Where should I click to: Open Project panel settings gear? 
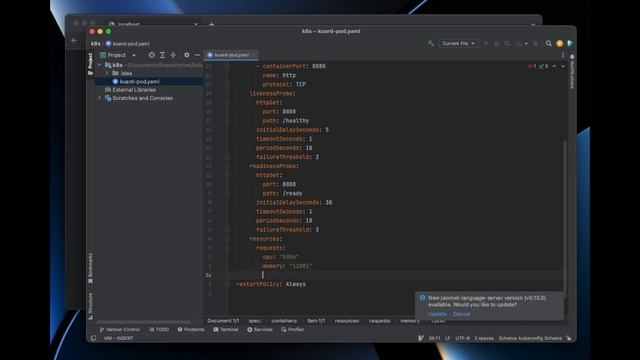click(187, 55)
